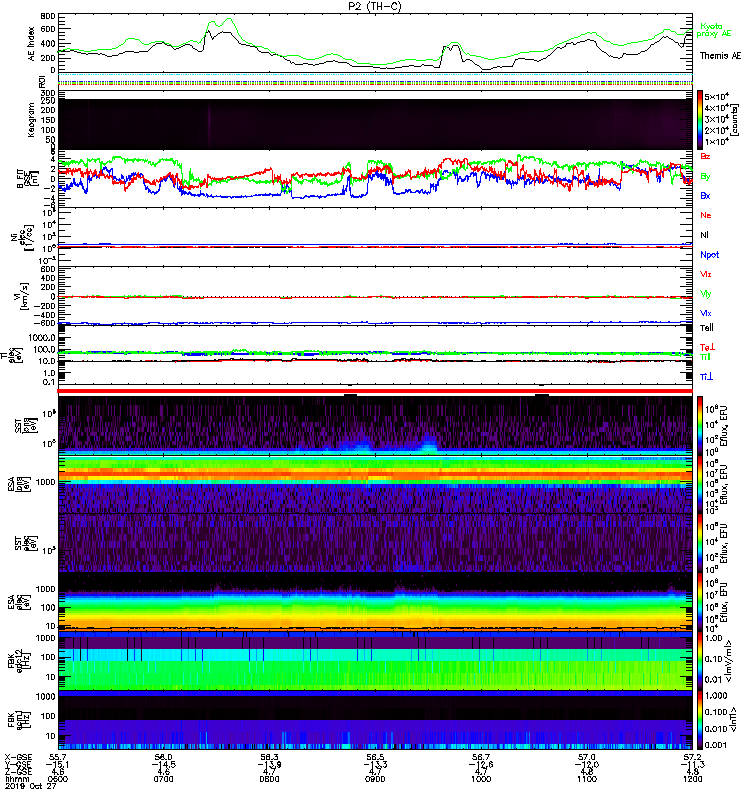Image resolution: width=750 pixels, height=800 pixels.
Task: Select the blue Npot legend entry
Action: pyautogui.click(x=709, y=255)
